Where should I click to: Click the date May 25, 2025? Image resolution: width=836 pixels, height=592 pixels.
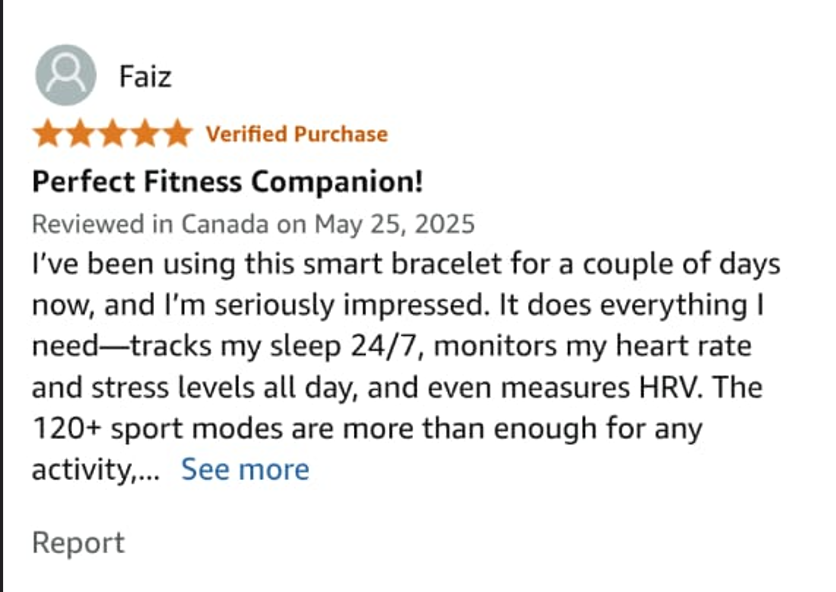click(395, 224)
